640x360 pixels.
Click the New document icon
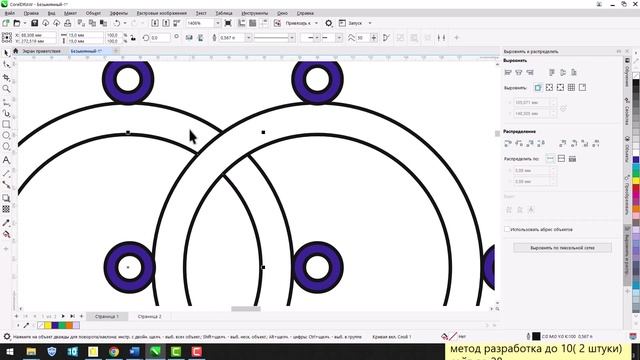tap(6, 23)
